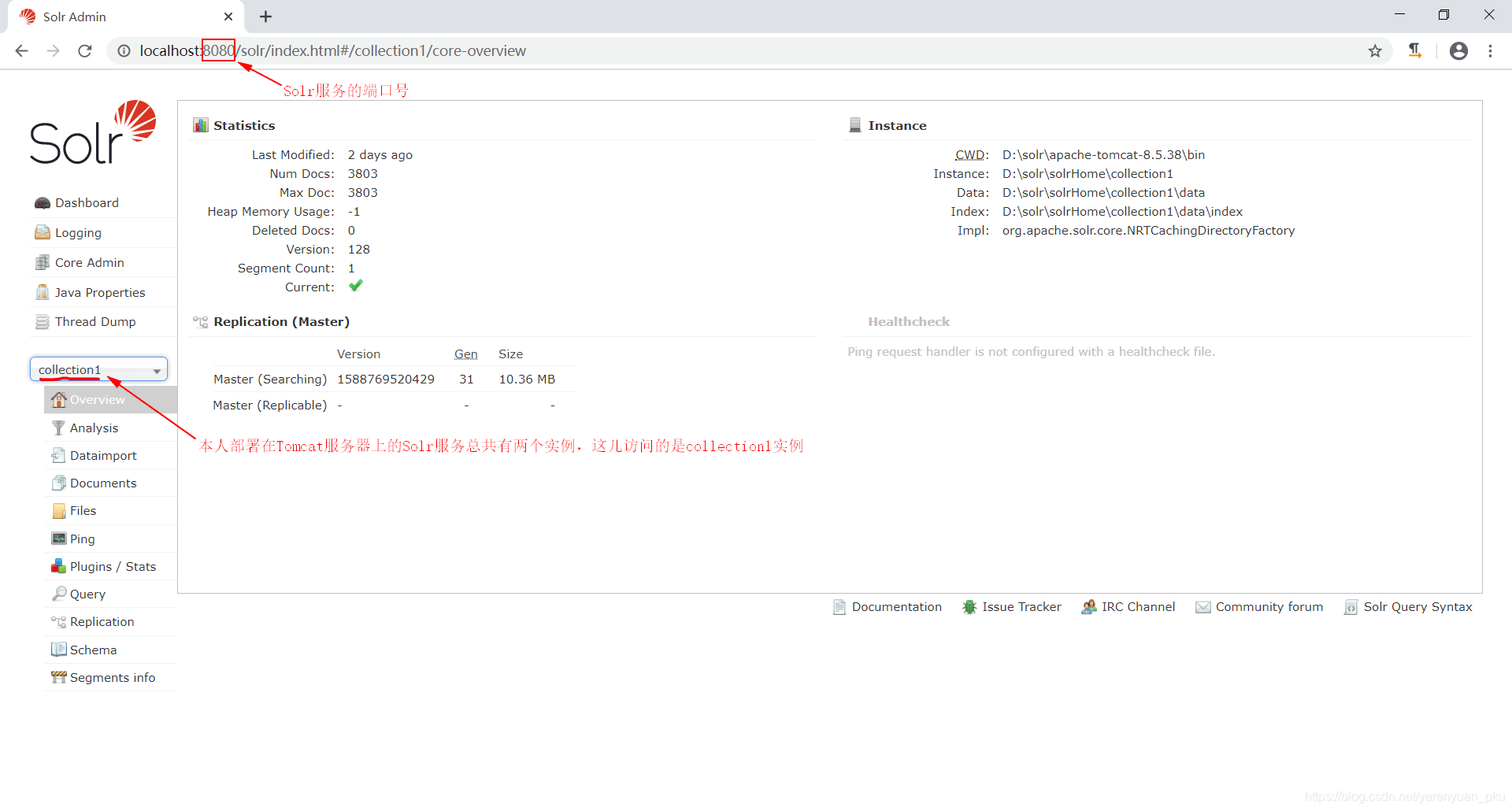The width and height of the screenshot is (1512, 811).
Task: Click the browser extension icon
Action: pos(1415,51)
